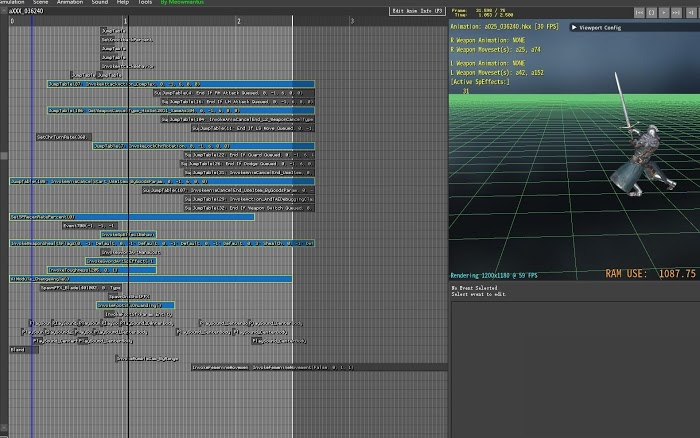Click the Animation: a025_036240.hkx text overlay
This screenshot has height=438, width=700.
(504, 27)
